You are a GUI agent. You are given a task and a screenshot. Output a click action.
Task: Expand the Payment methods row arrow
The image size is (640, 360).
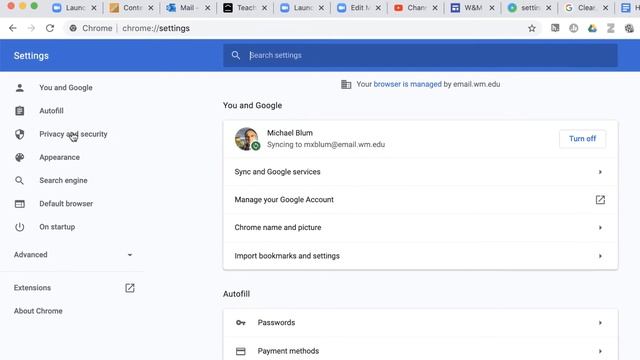click(x=600, y=351)
